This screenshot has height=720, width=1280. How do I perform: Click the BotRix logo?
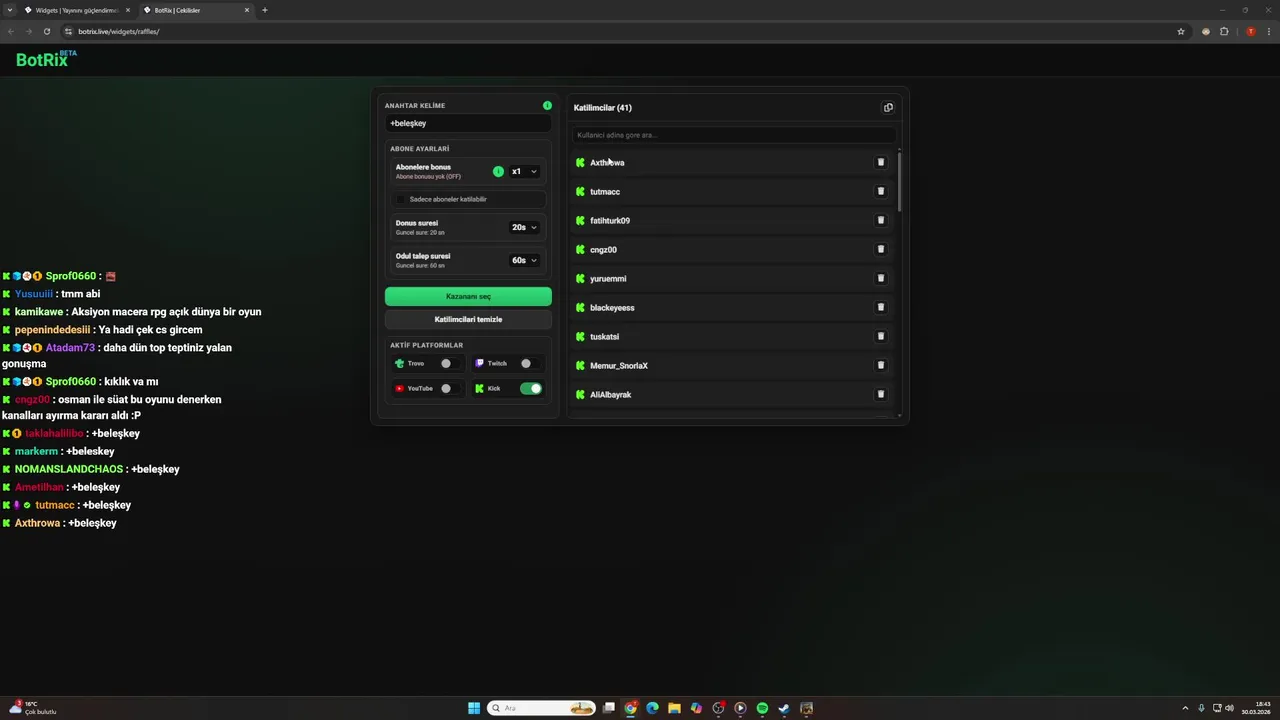click(x=46, y=59)
